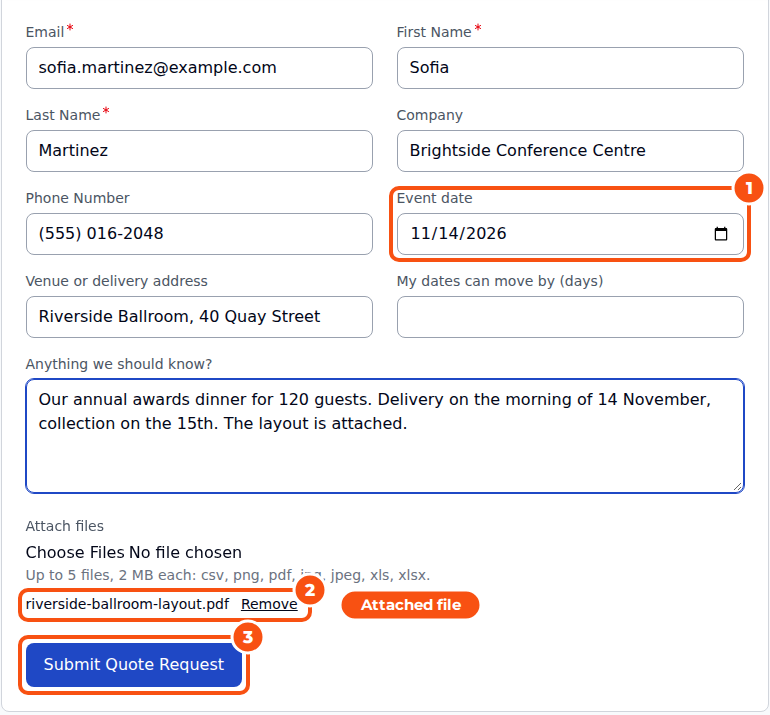The height and width of the screenshot is (715, 770).
Task: Click the Phone Number label text
Action: [77, 198]
